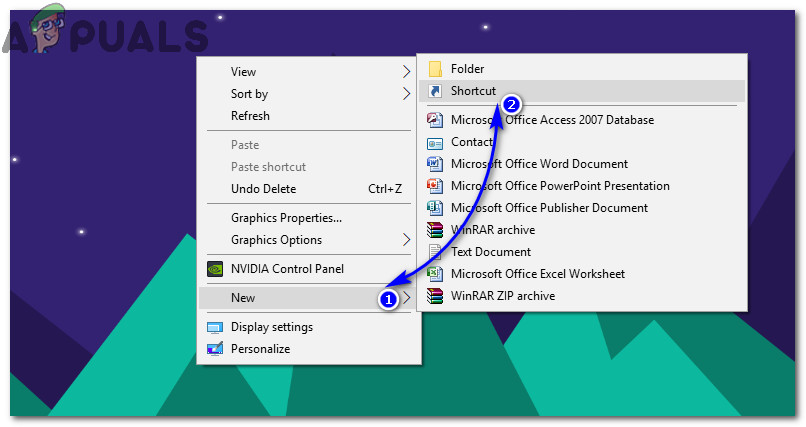806x427 pixels.
Task: Open Display settings entry
Action: coord(309,327)
